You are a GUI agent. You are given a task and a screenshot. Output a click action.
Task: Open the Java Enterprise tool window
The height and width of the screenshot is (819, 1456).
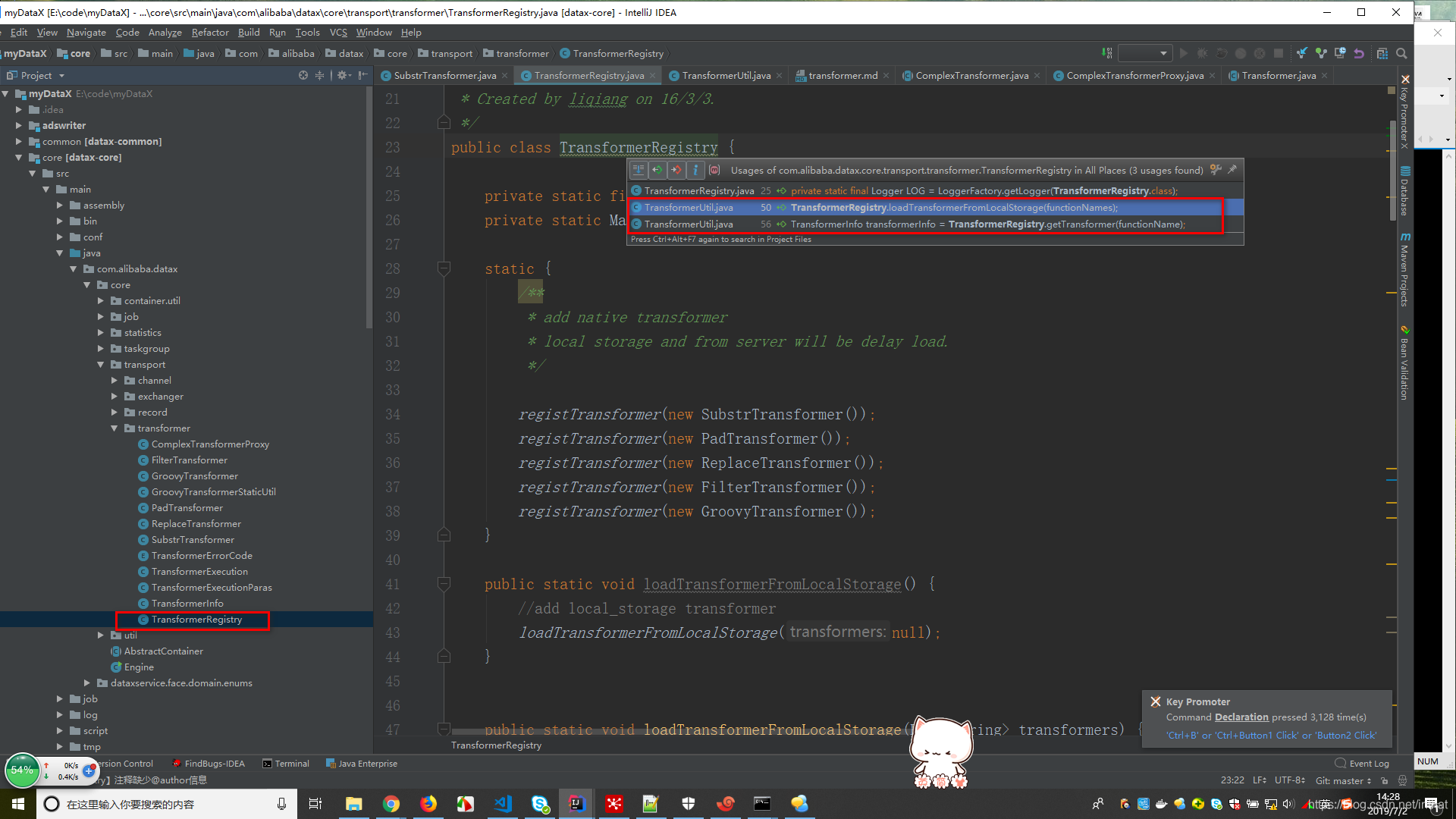tap(362, 764)
